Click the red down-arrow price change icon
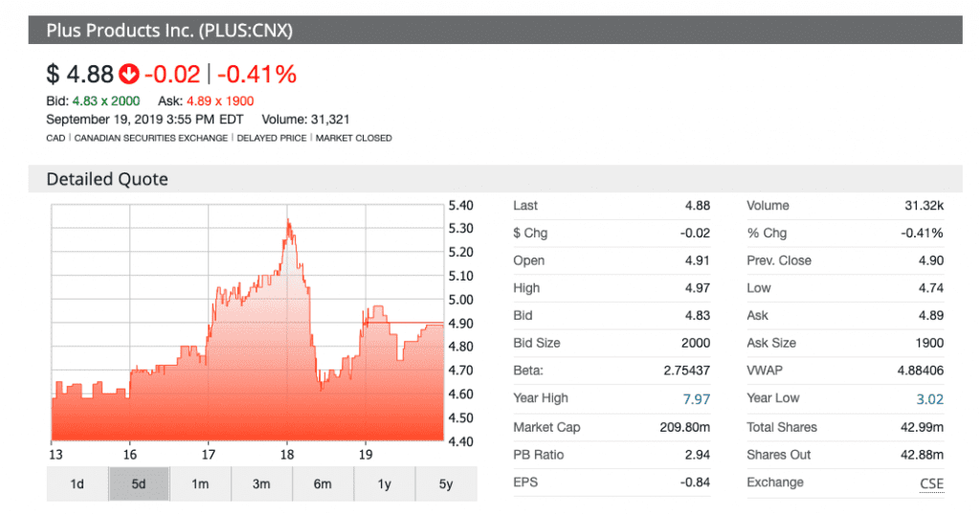This screenshot has width=980, height=516. coord(129,74)
